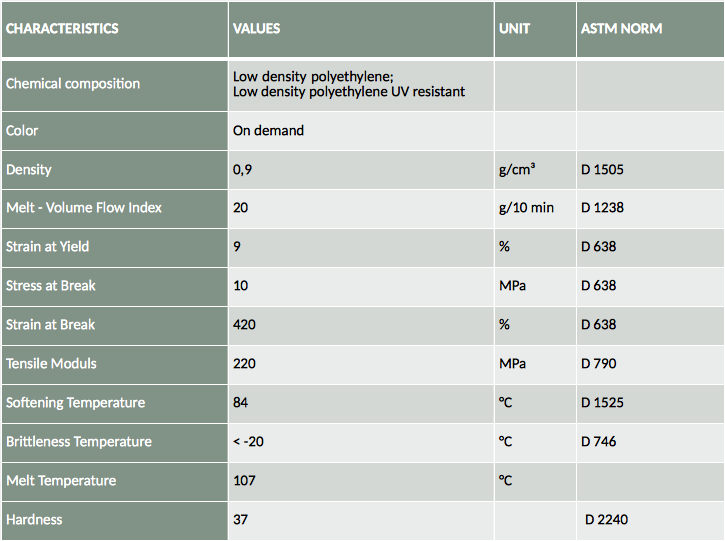
Task: Select the Chemical composition row label
Action: tap(73, 84)
